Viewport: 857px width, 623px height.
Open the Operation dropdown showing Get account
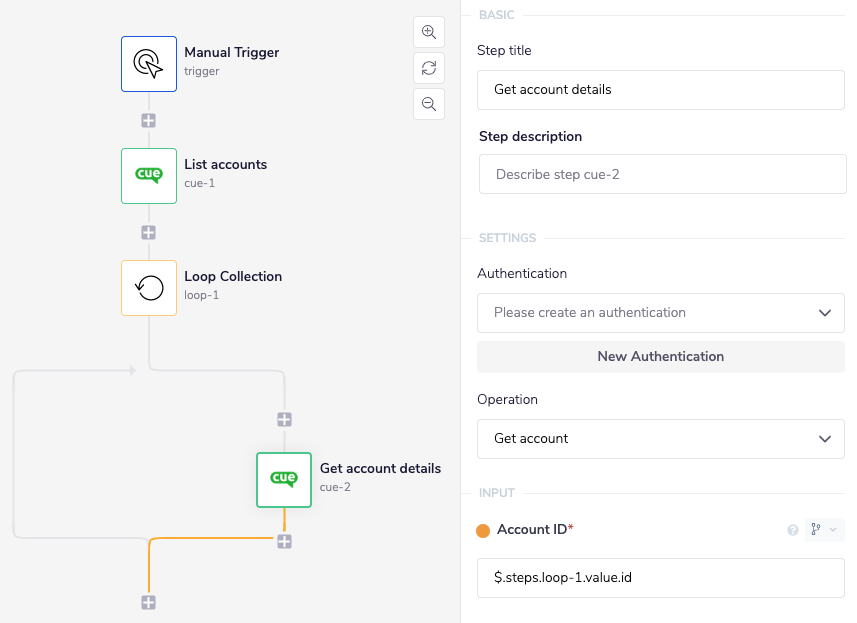pyautogui.click(x=660, y=439)
